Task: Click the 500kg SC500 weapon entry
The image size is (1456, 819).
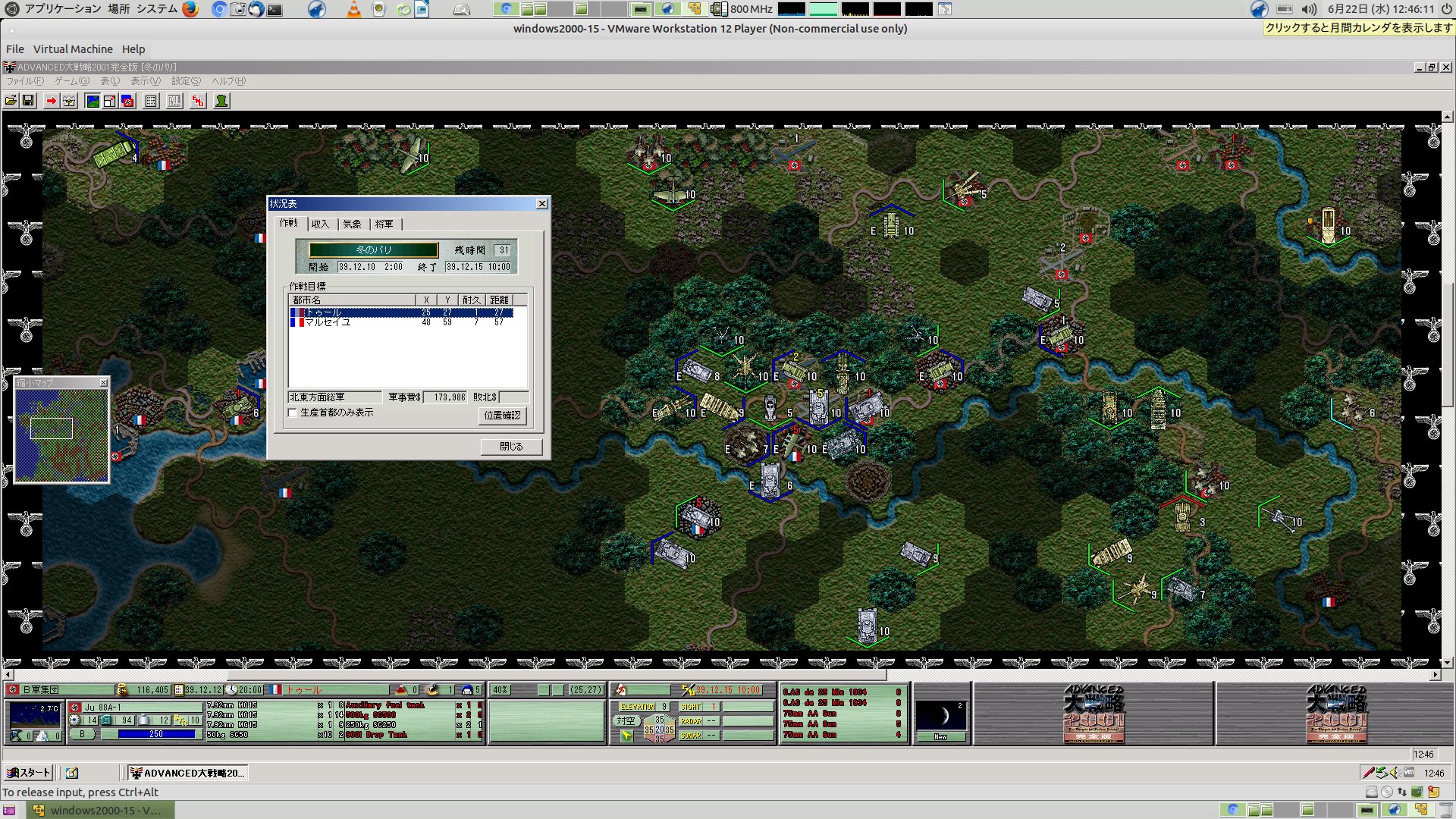Action: [x=370, y=715]
